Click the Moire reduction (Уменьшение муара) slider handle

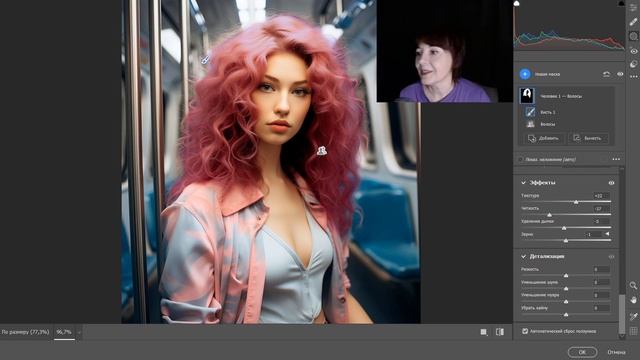pyautogui.click(x=566, y=302)
